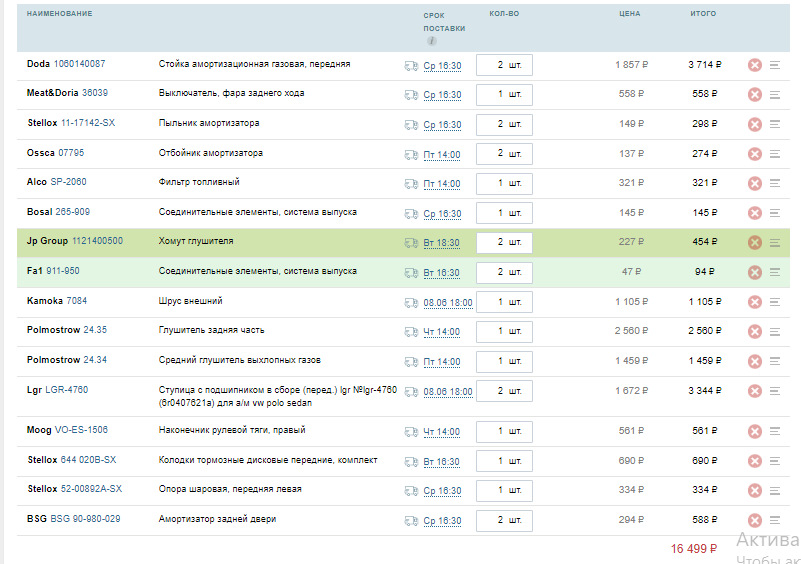The width and height of the screenshot is (801, 564).
Task: Click truck icon in Kamoka 7084 row
Action: click(411, 303)
